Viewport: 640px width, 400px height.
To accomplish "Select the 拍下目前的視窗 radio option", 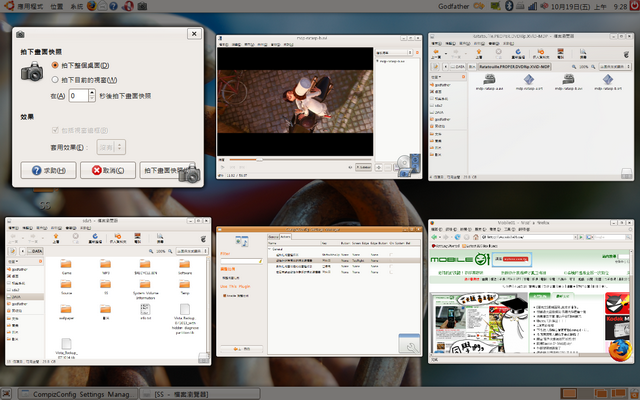I will click(x=55, y=80).
